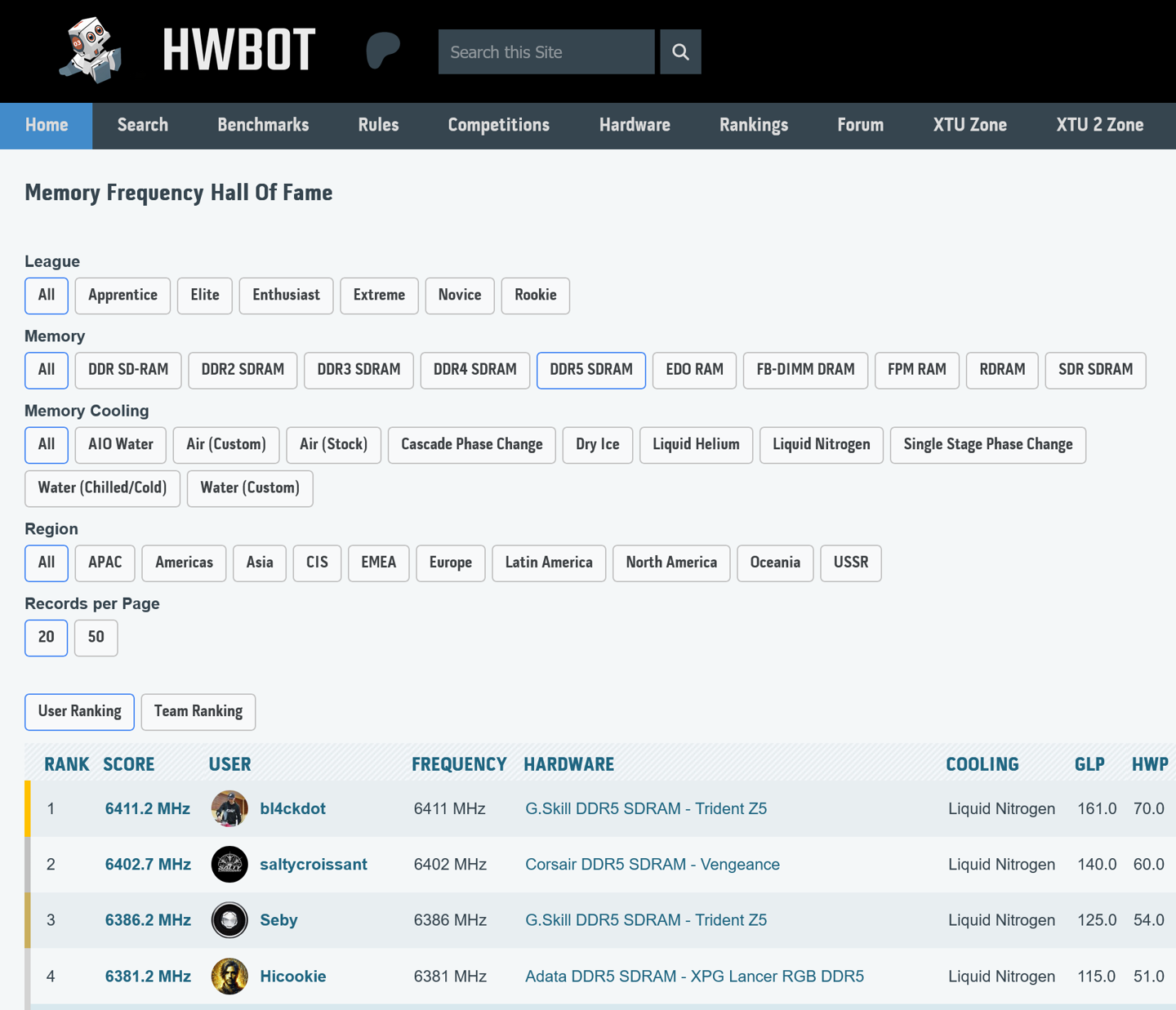Open bl4ckdot's profile avatar

(x=229, y=808)
